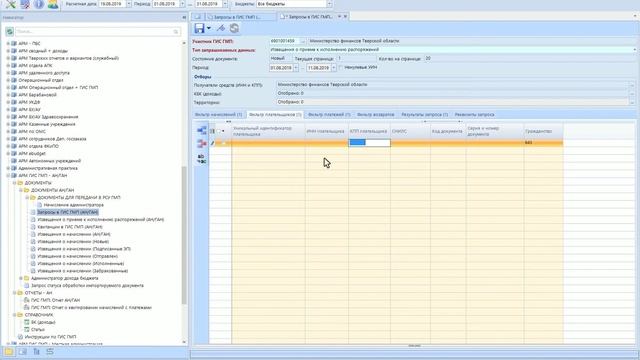Open the Бюджеты dropdown
Viewport: 640px width, 360px height.
pos(329,4)
